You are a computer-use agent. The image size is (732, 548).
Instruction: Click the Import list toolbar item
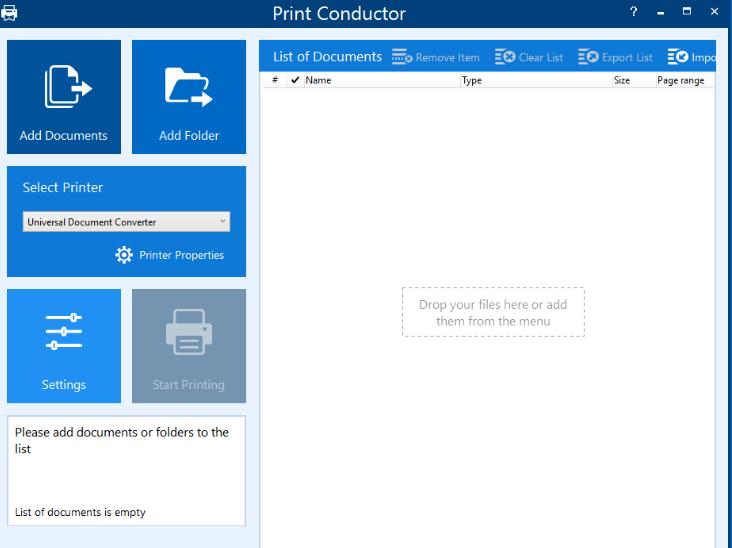[x=691, y=57]
